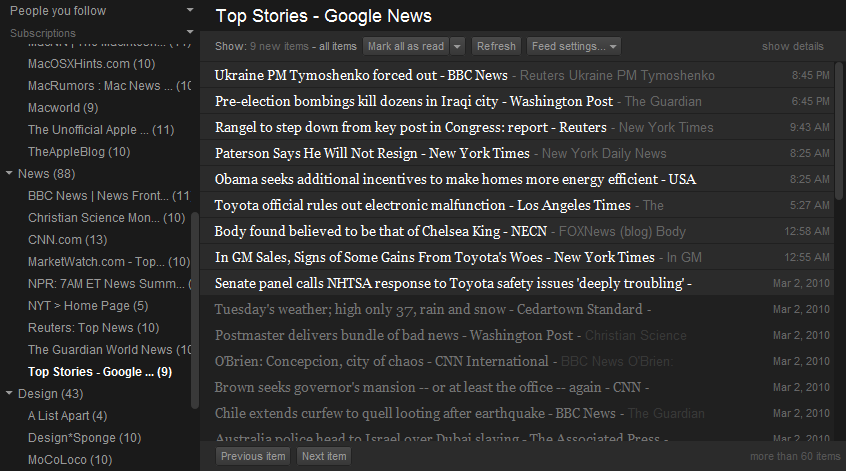
Task: Open Christian Science Monitor feed
Action: [x=107, y=218]
